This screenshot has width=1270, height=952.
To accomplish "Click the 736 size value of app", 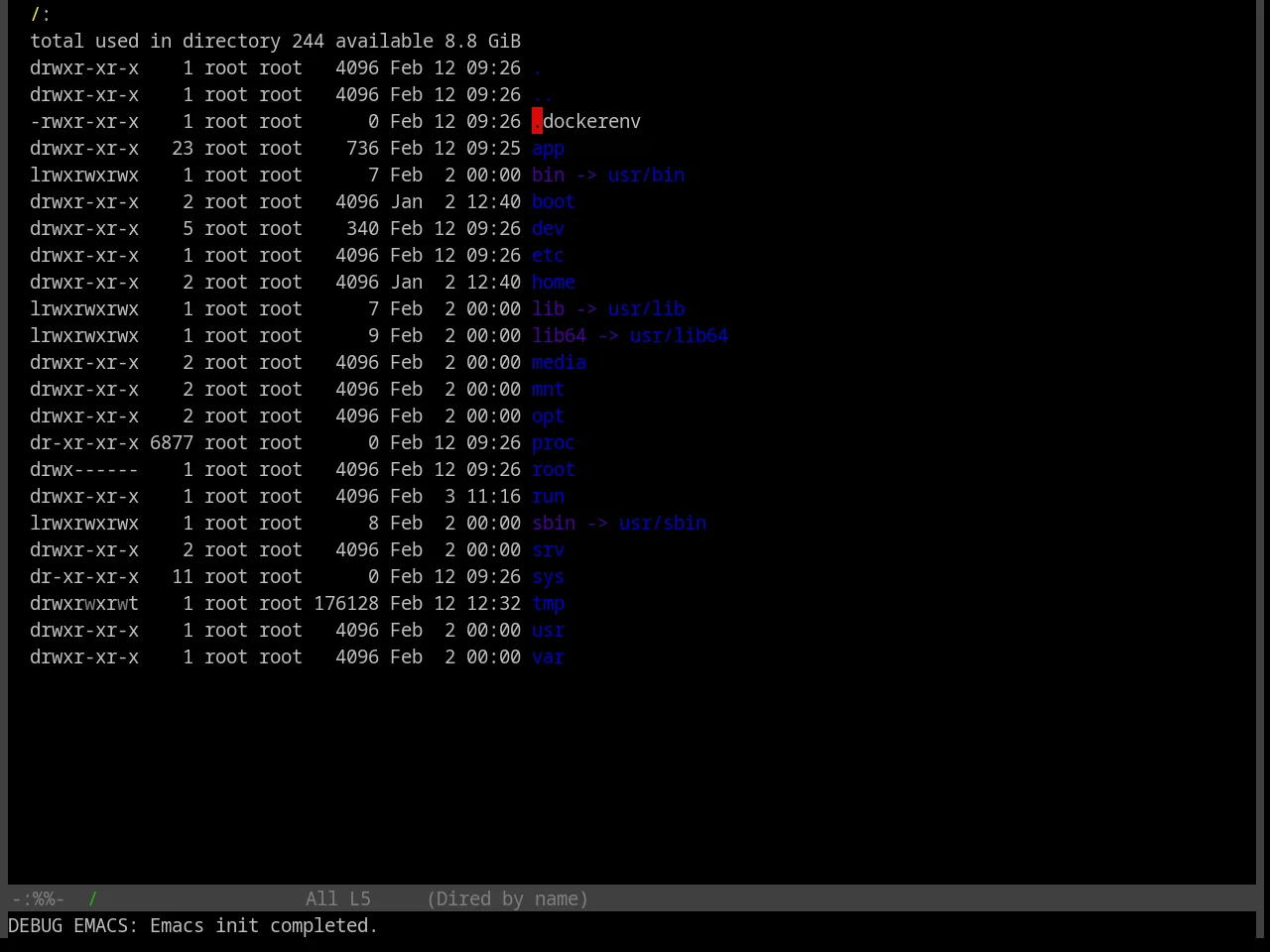I will 362,148.
